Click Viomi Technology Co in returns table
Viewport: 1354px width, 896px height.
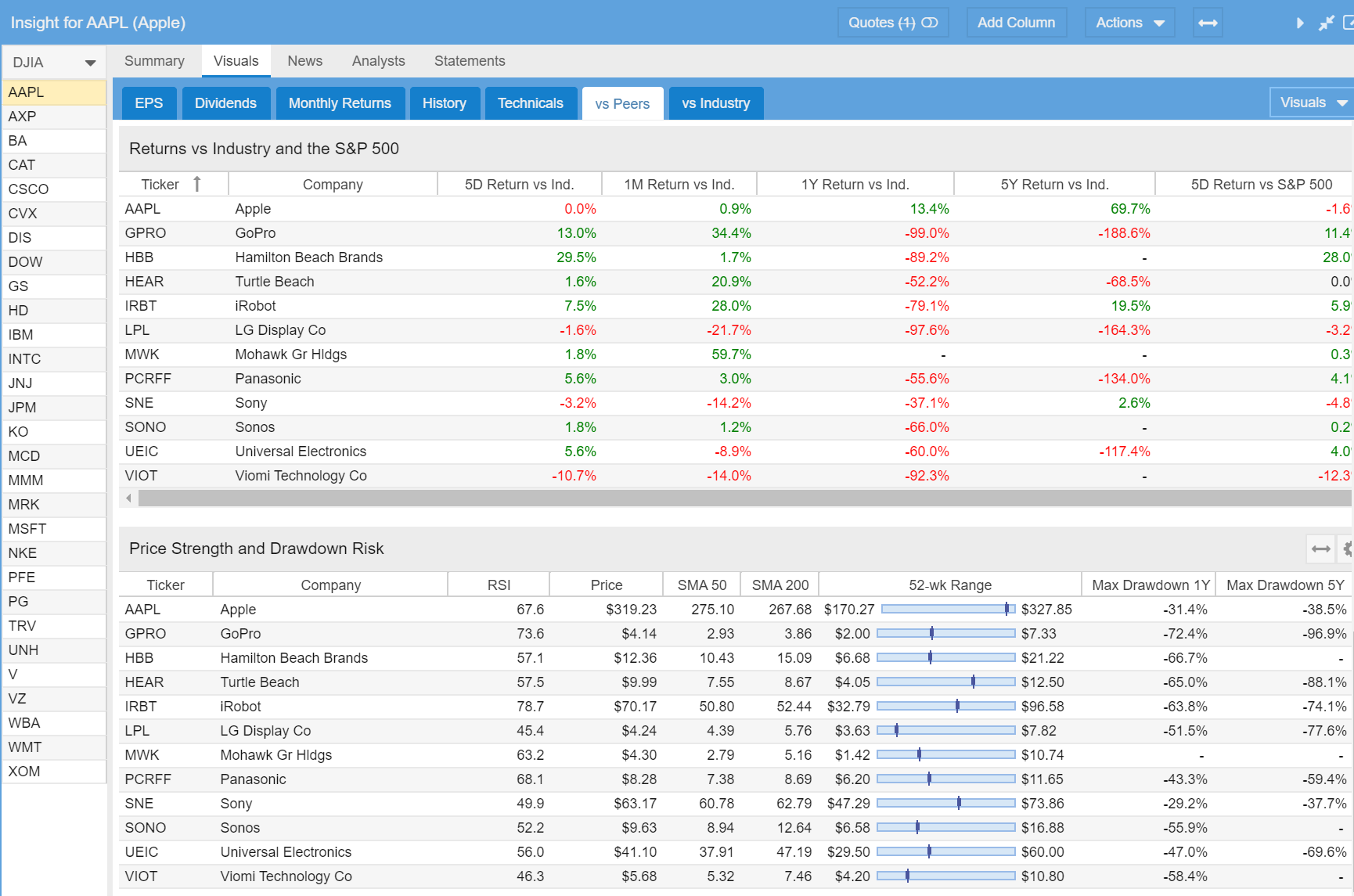[301, 476]
